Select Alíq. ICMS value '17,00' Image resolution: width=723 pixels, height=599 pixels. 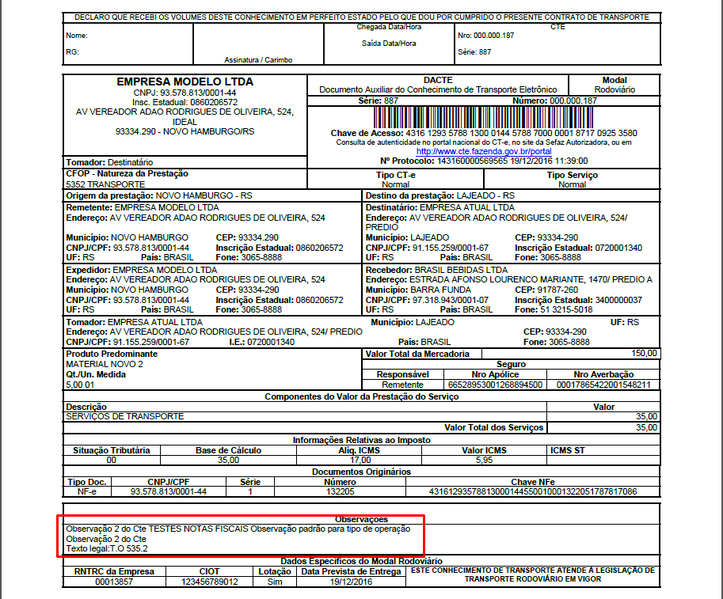tap(360, 460)
